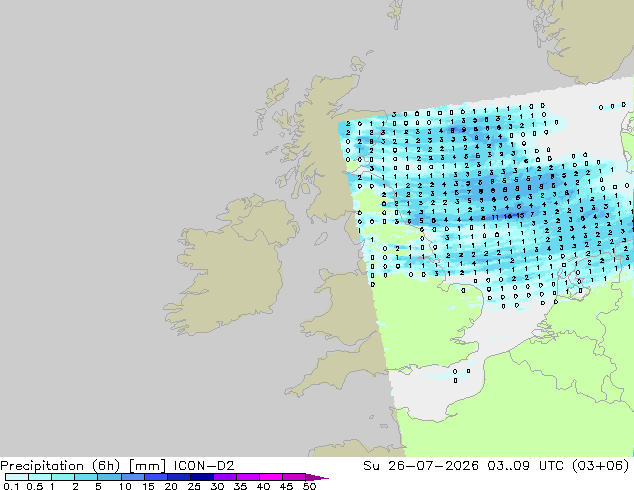This screenshot has width=634, height=490.
Task: Click the legend swatch between 20 and 25
Action: [178, 477]
